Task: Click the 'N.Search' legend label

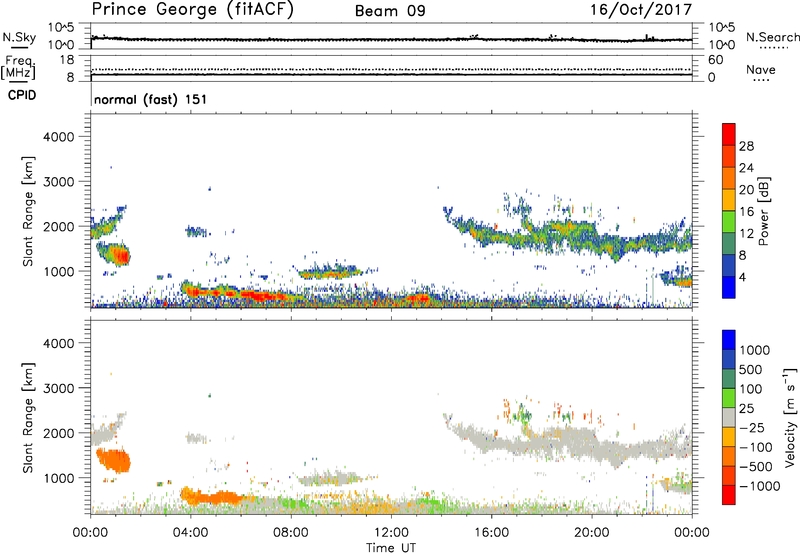Action: pos(772,37)
